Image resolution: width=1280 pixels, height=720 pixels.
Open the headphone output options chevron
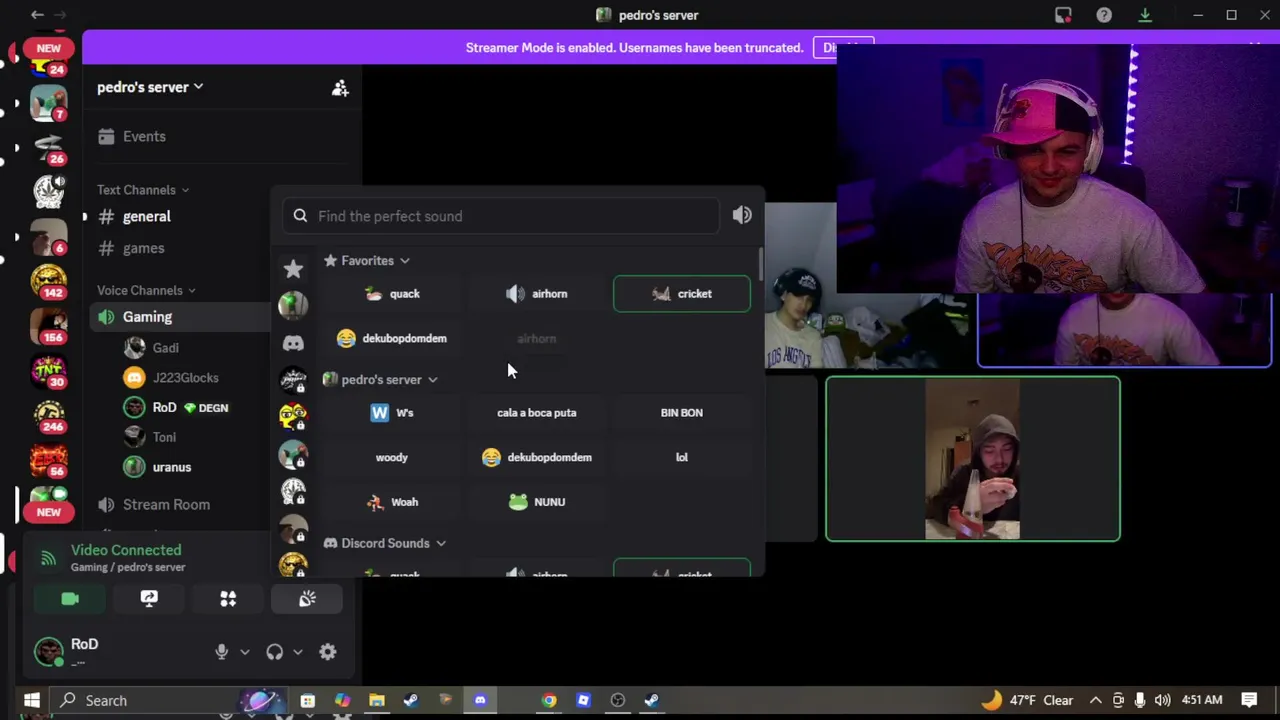pos(297,652)
